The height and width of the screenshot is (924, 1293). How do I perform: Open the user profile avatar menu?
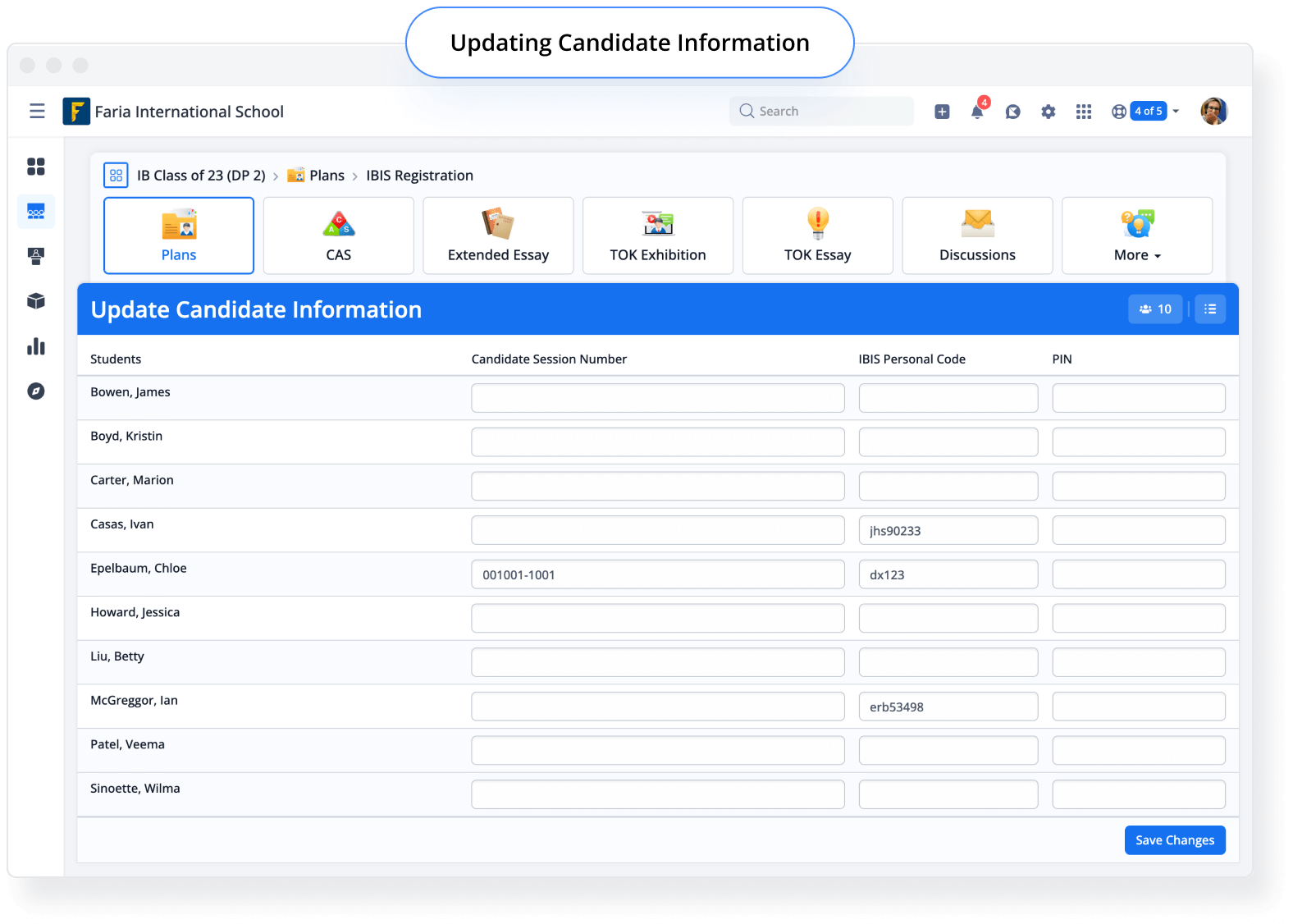1213,111
